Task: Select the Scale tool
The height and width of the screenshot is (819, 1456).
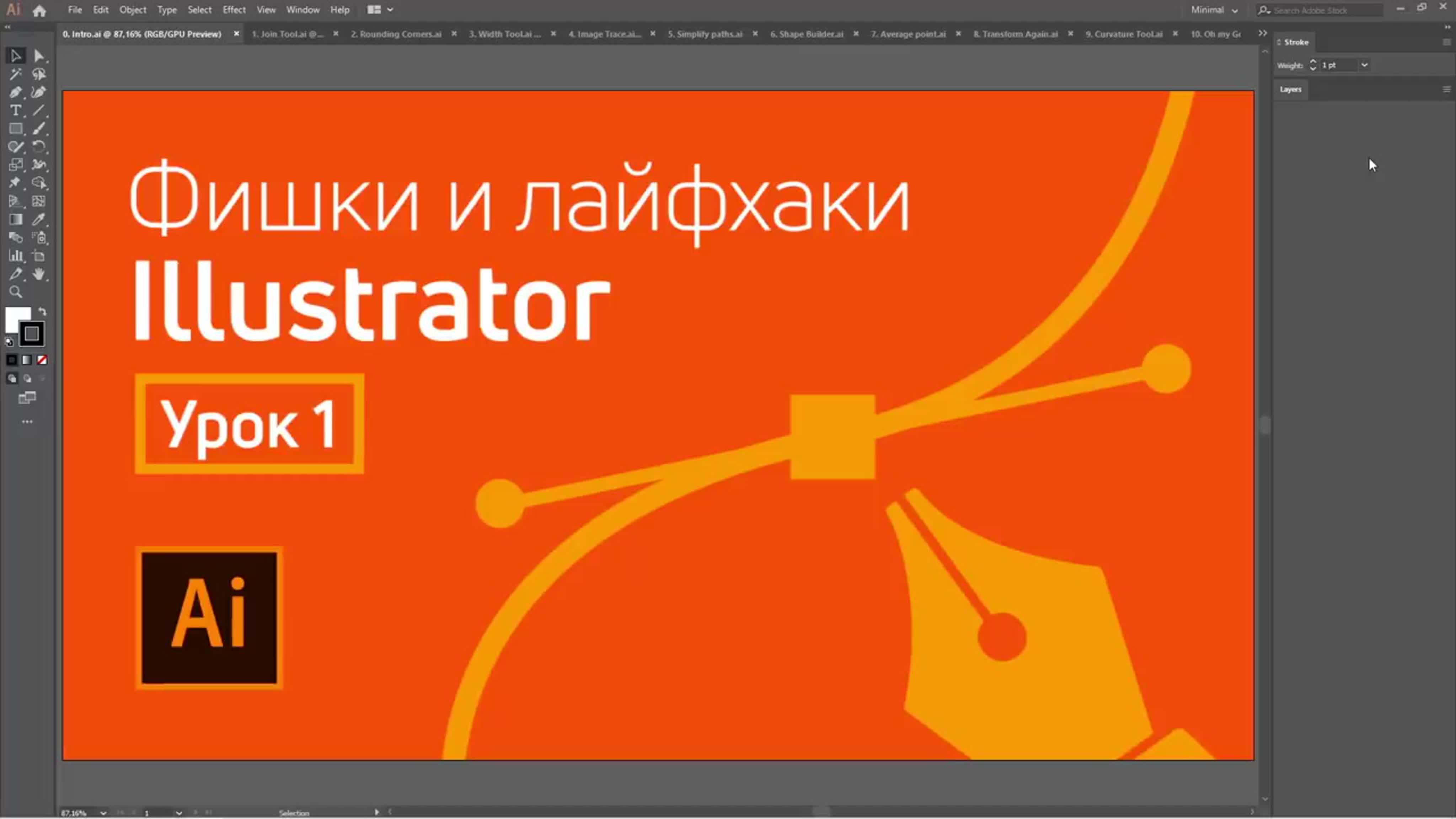Action: tap(15, 165)
